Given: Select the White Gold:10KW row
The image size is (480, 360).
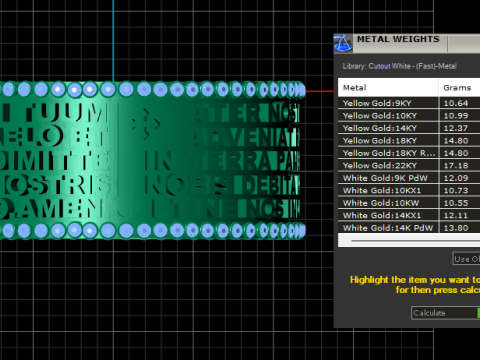Looking at the screenshot, I should pyautogui.click(x=409, y=203).
